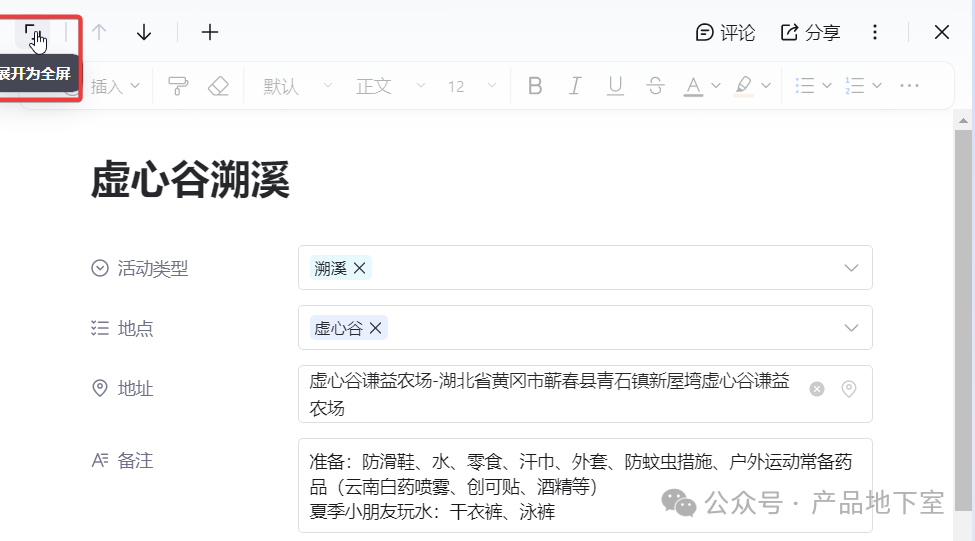Show more toolbar options ellipsis
The image size is (975, 541).
coord(909,86)
